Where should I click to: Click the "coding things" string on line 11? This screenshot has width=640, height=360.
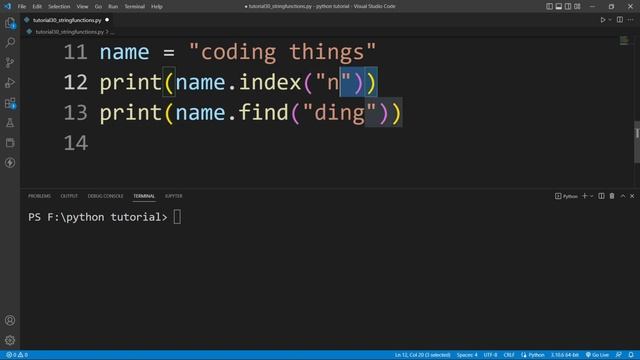[282, 53]
